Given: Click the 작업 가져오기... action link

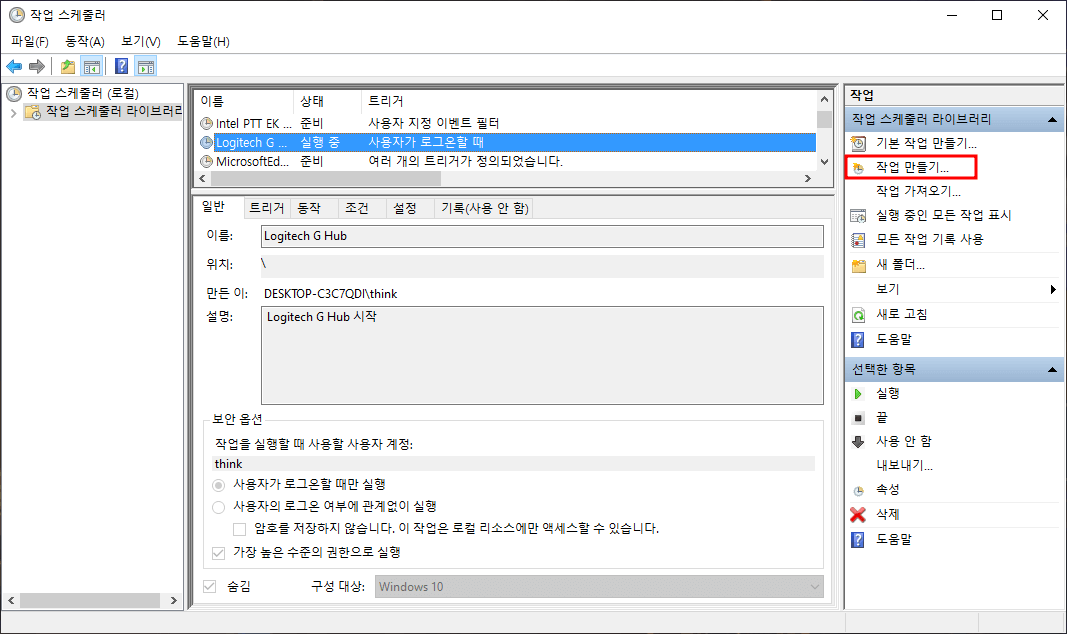Looking at the screenshot, I should click(x=918, y=192).
